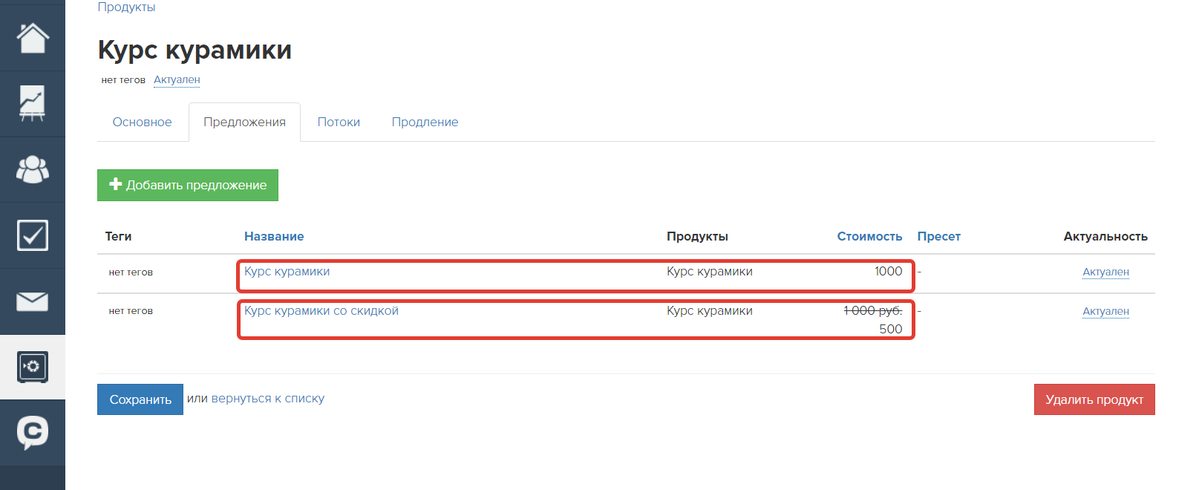Image resolution: width=1199 pixels, height=490 pixels.
Task: Open Курс курамики со скидкой offer link
Action: [321, 311]
